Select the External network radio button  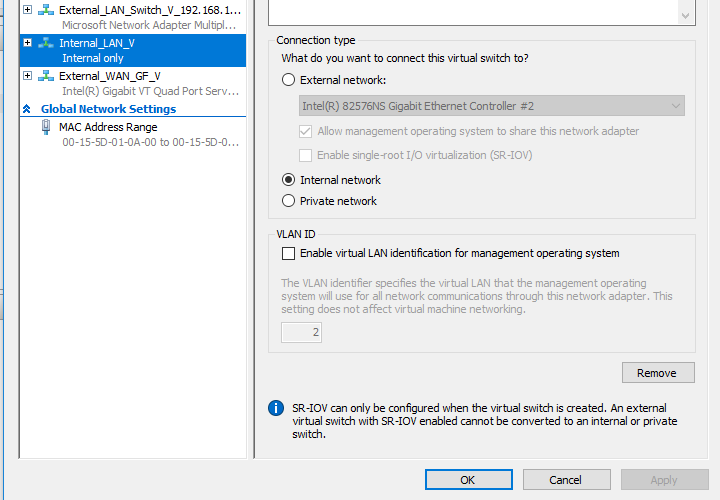288,80
